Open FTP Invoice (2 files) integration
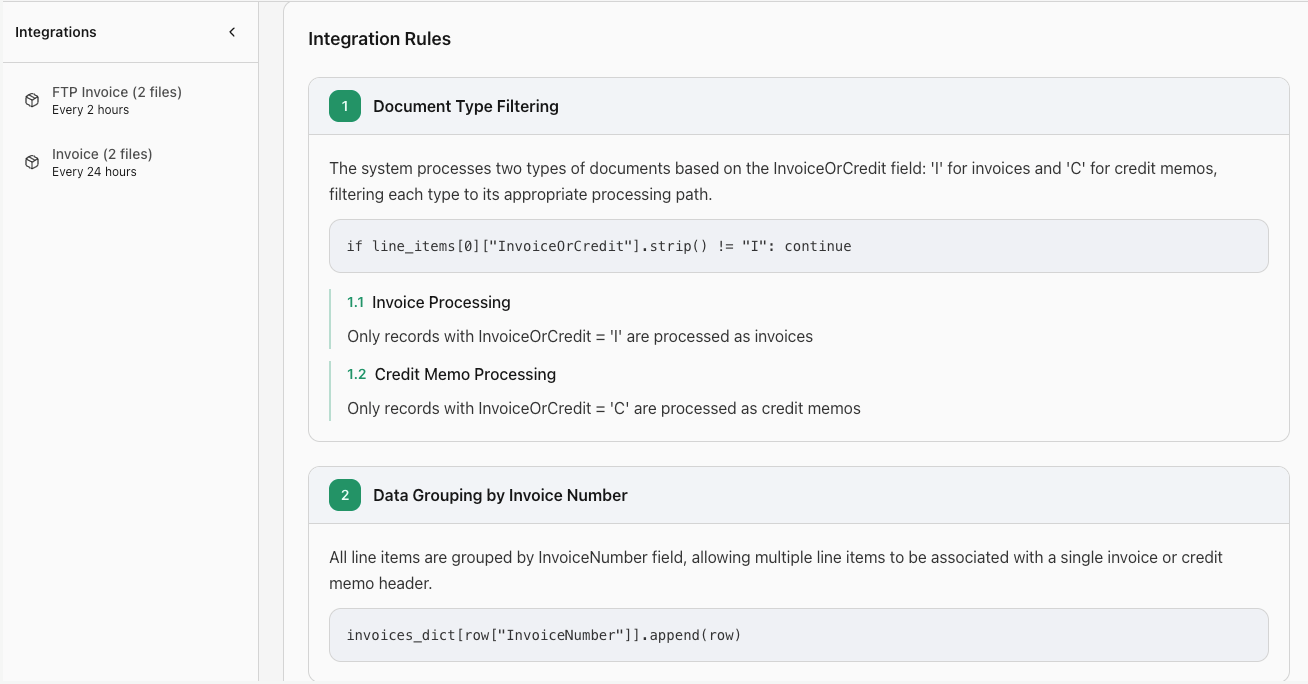The width and height of the screenshot is (1308, 684). (x=116, y=92)
